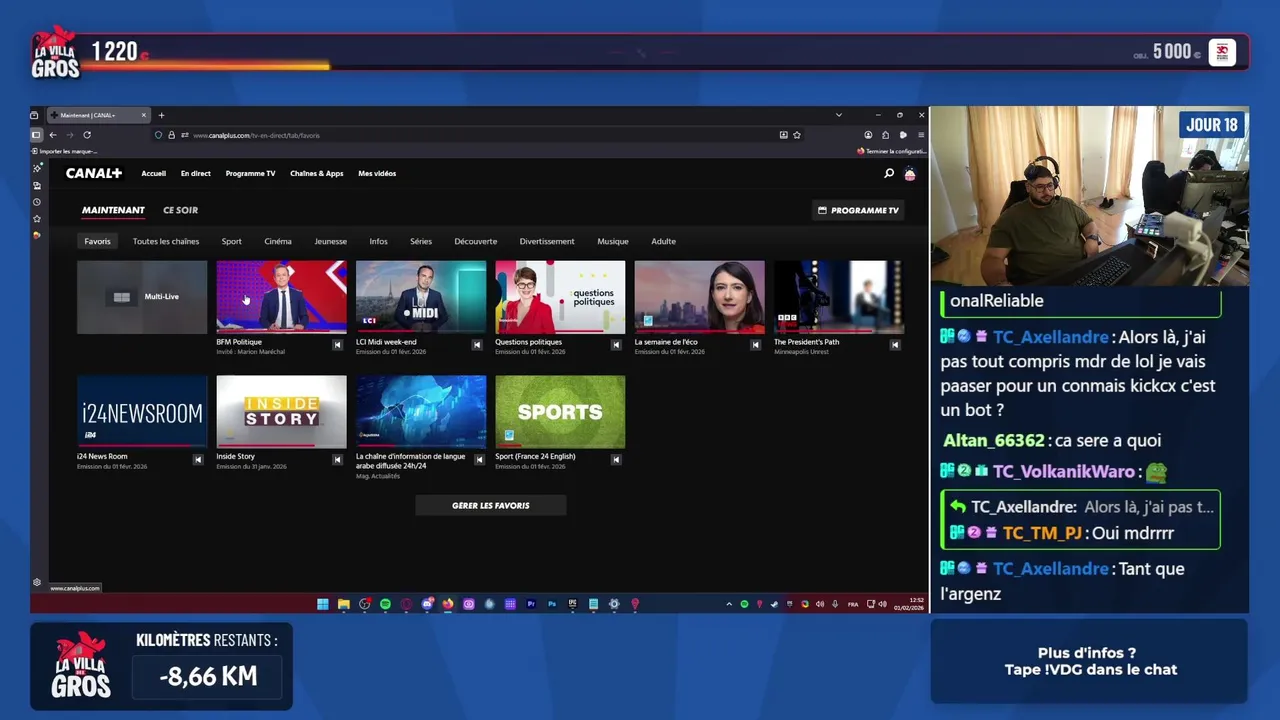Filter channels by Cinéma

278,241
